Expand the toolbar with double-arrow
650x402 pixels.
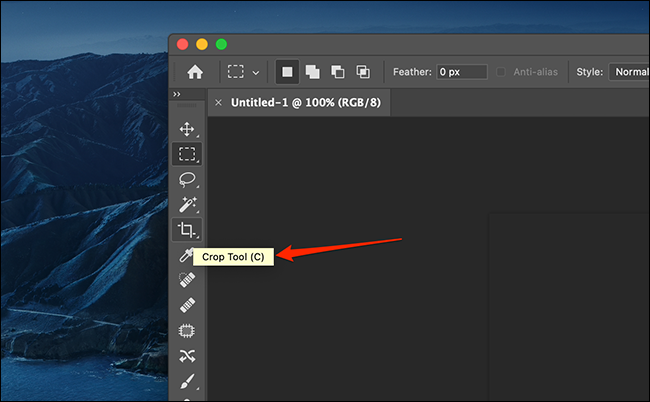pos(176,94)
